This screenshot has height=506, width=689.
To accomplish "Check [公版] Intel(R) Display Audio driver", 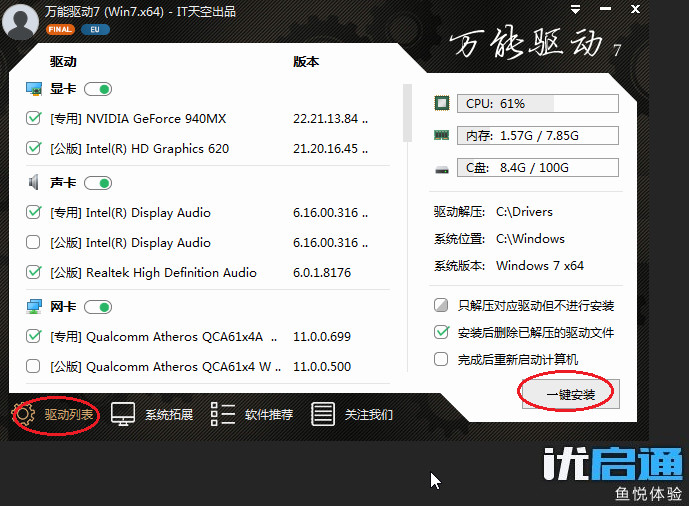I will point(33,242).
